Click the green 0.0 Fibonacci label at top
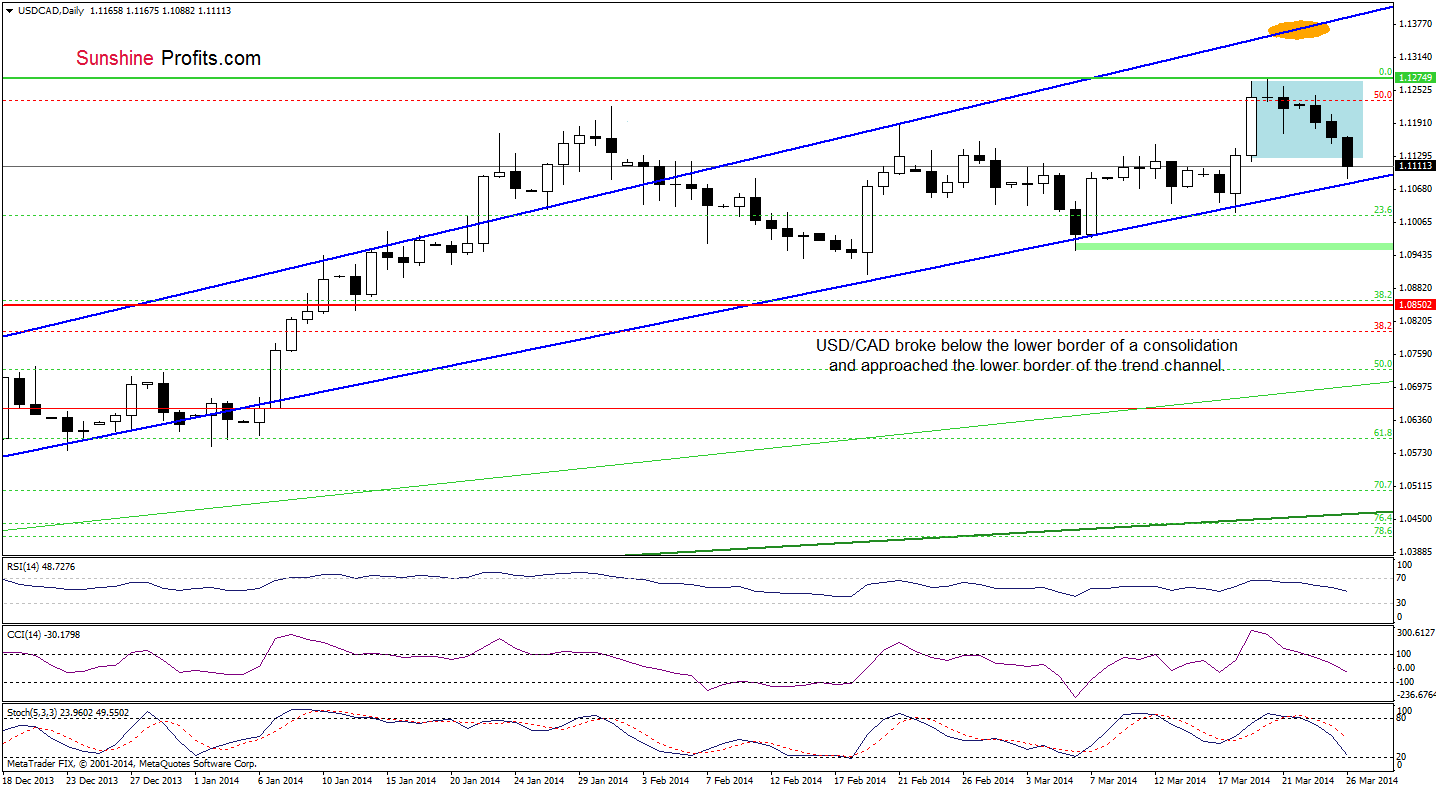 coord(1385,72)
